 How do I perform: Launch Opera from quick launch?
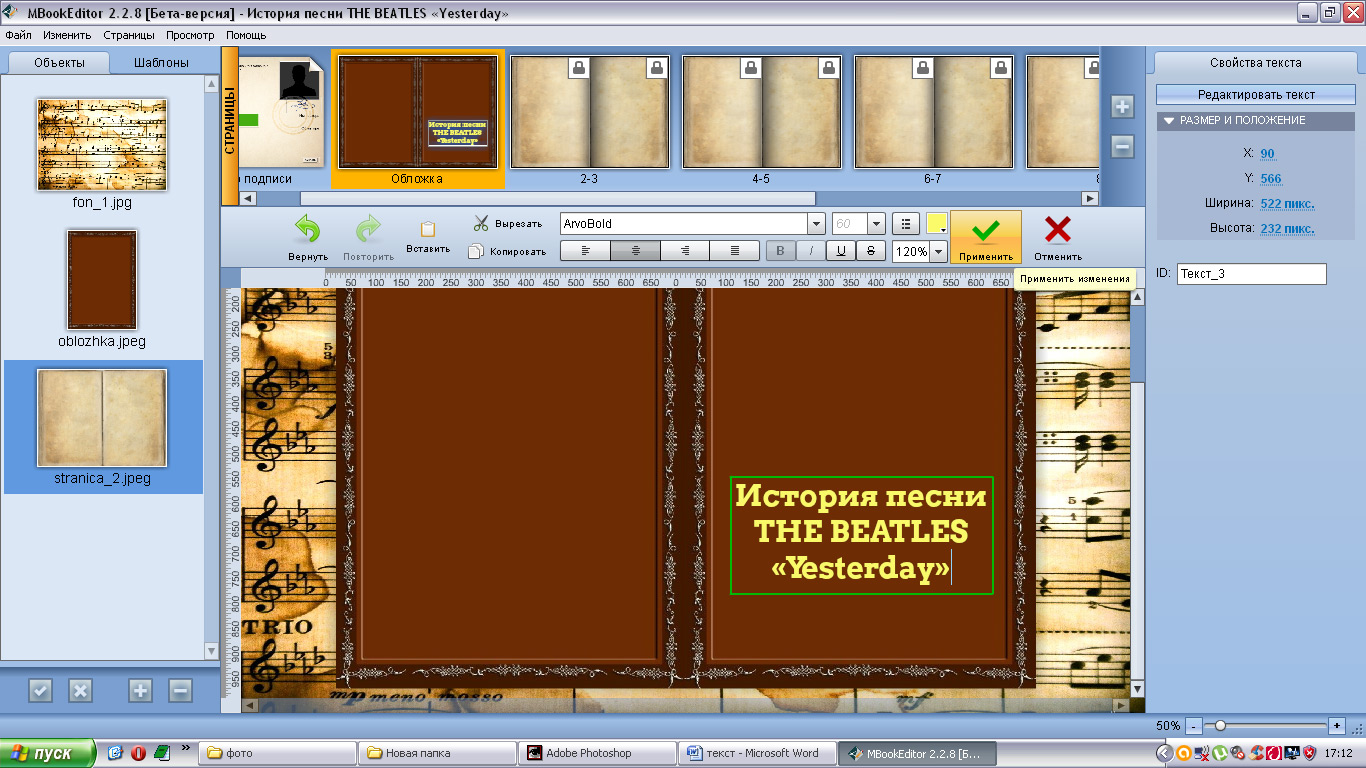click(139, 753)
